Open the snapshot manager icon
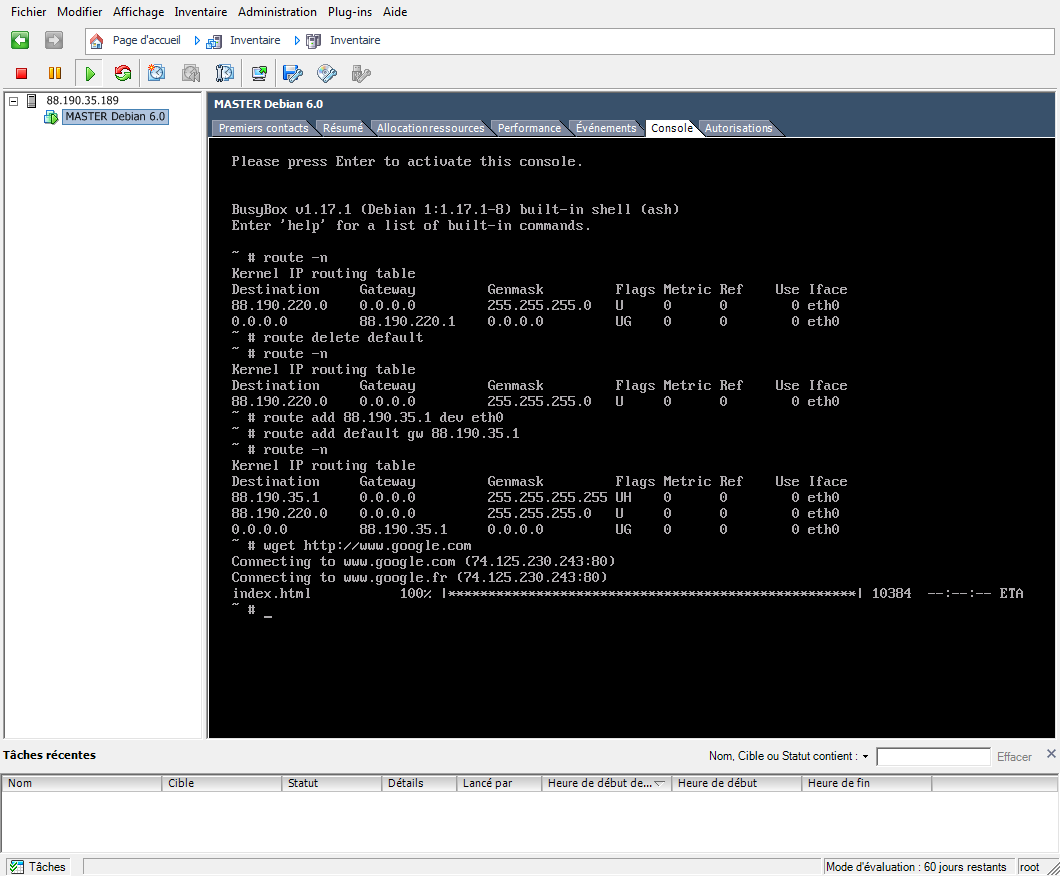Viewport: 1060px width, 876px height. (224, 73)
